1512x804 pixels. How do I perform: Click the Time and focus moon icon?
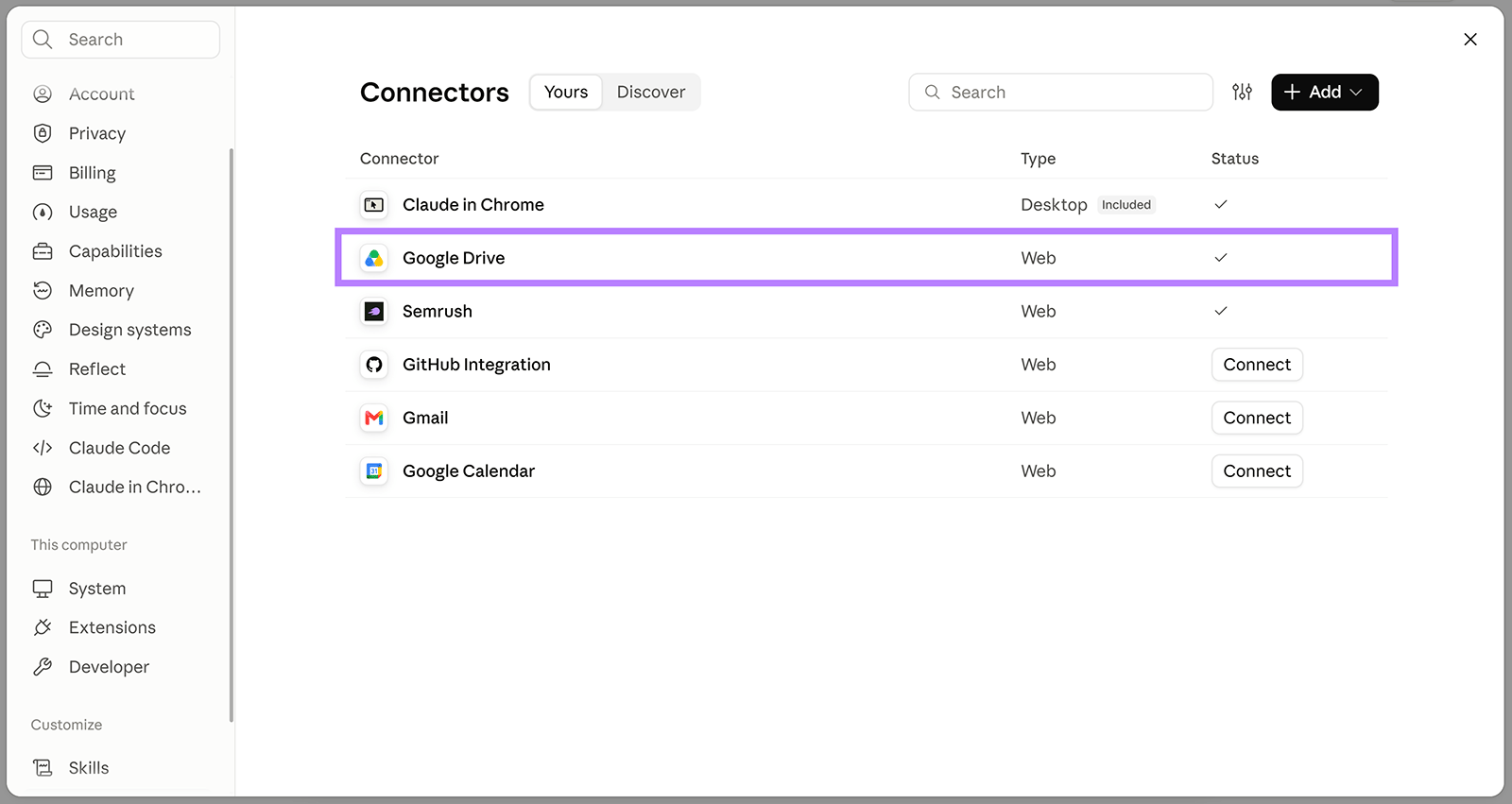pos(43,408)
